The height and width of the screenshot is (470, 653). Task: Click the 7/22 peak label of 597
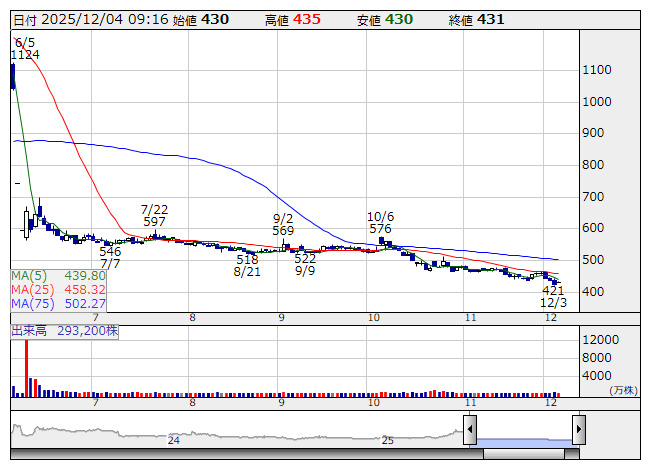(x=154, y=215)
